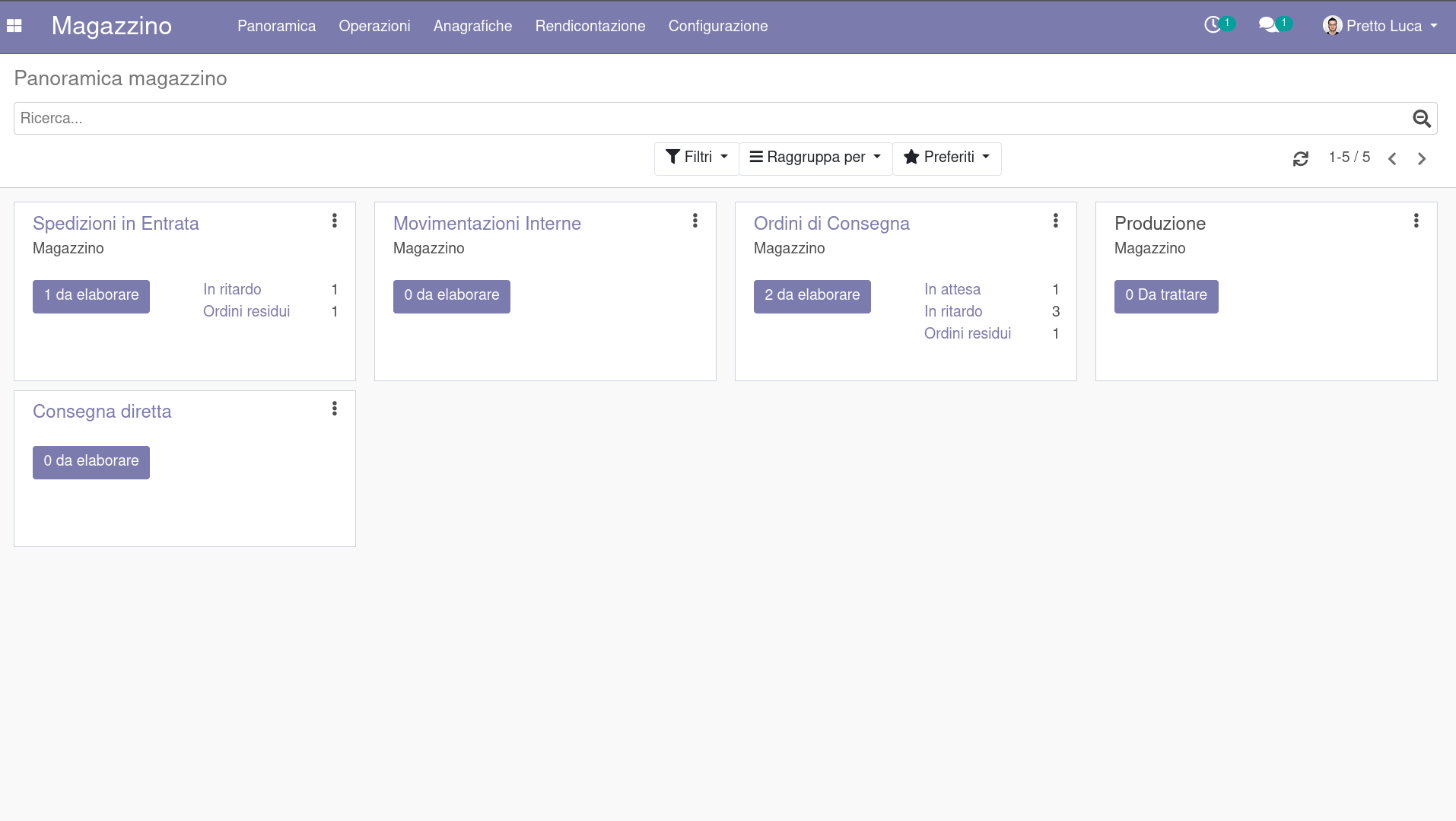Expand the Preferiti dropdown
The height and width of the screenshot is (821, 1456).
[x=946, y=158]
